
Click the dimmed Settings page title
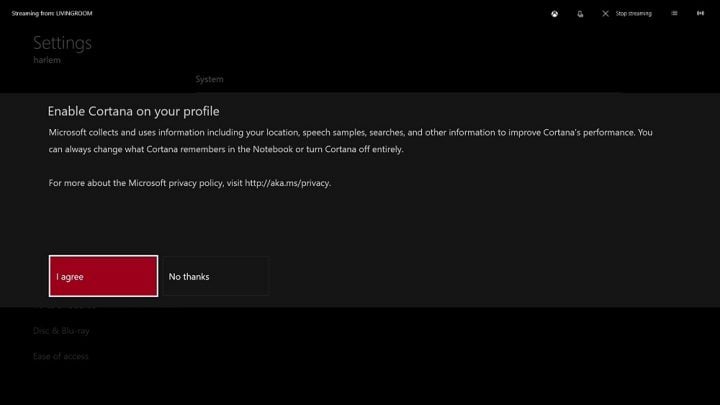click(62, 43)
